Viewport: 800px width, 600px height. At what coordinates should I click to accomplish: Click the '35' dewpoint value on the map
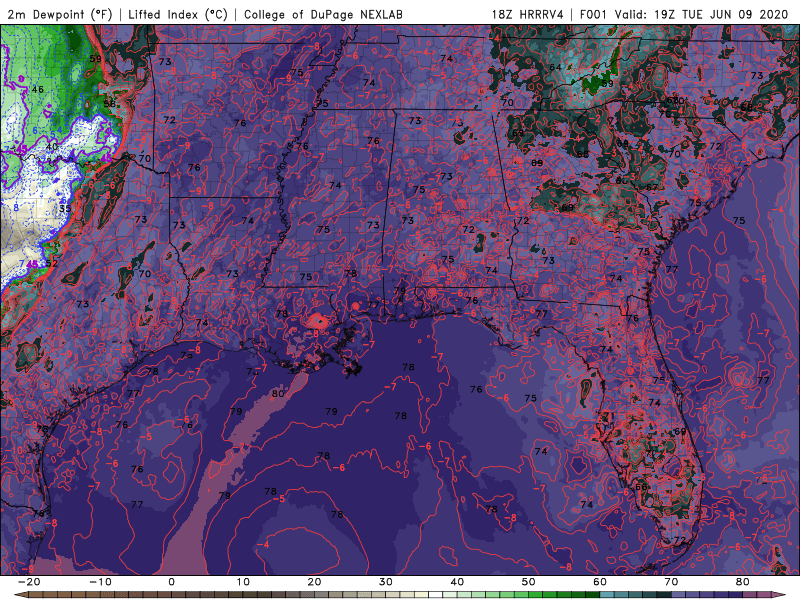click(65, 209)
